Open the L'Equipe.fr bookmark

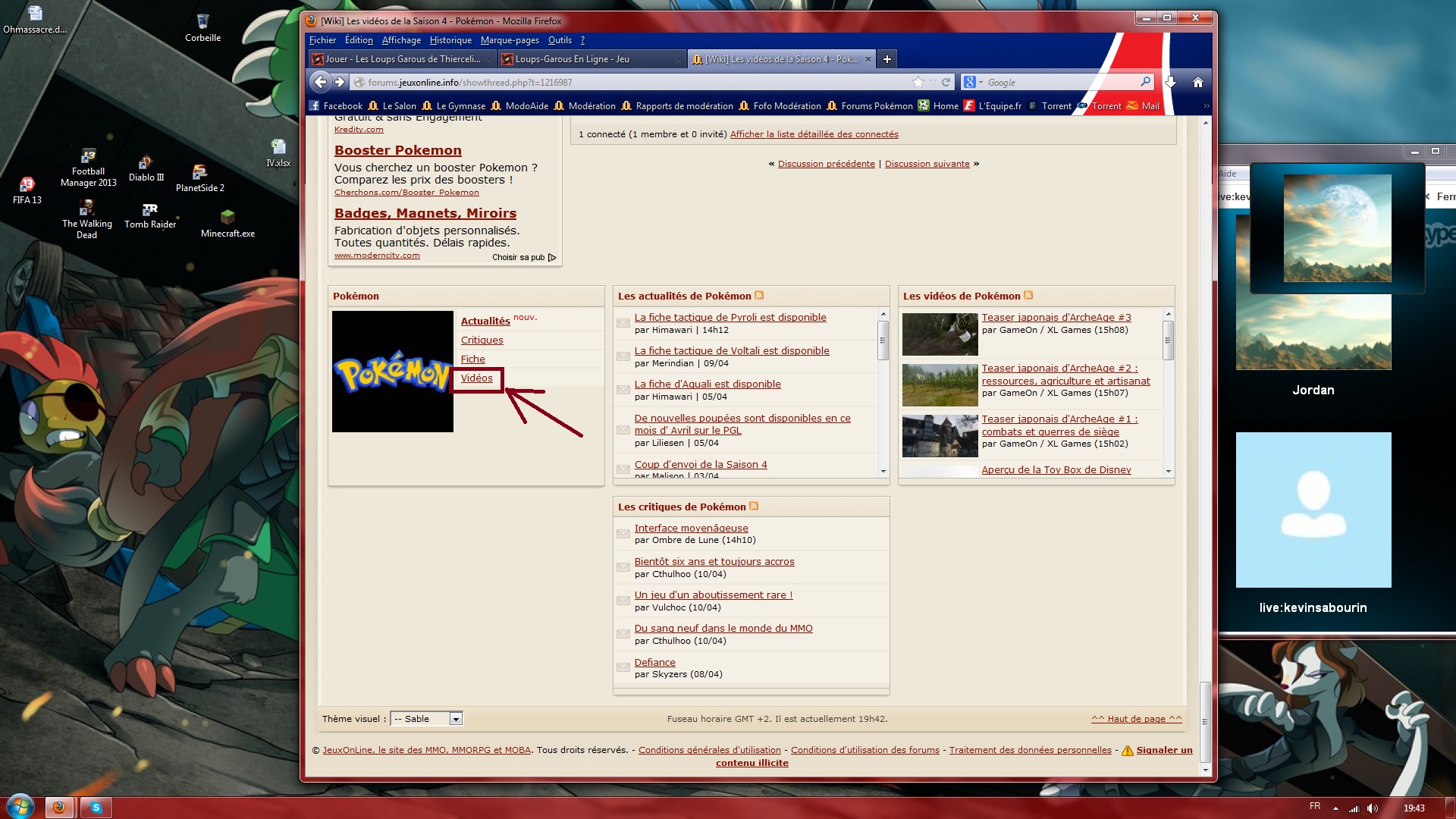pos(992,106)
